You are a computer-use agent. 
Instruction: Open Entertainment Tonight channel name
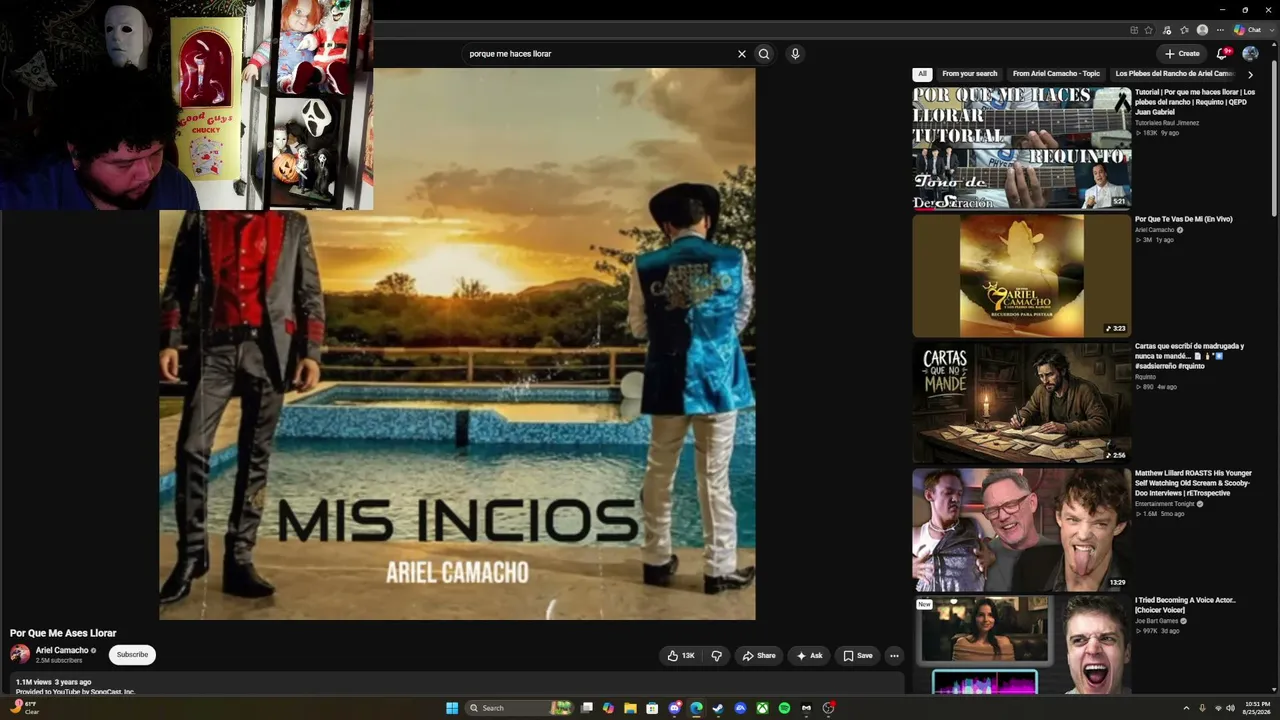[1165, 504]
